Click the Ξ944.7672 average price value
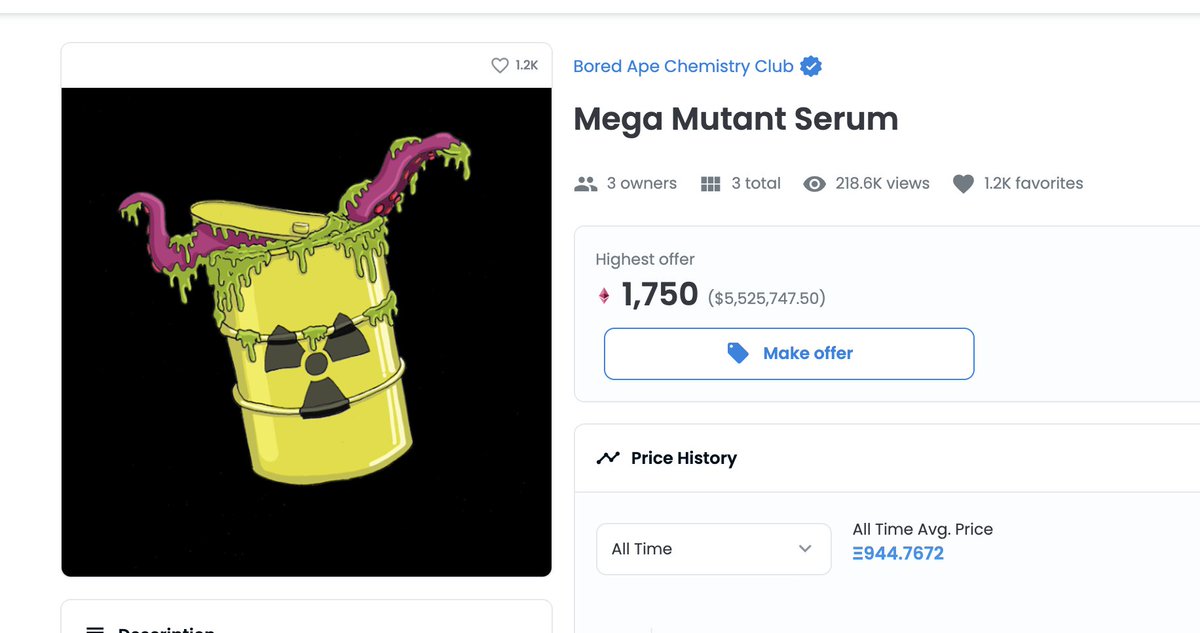This screenshot has height=633, width=1200. [x=898, y=553]
